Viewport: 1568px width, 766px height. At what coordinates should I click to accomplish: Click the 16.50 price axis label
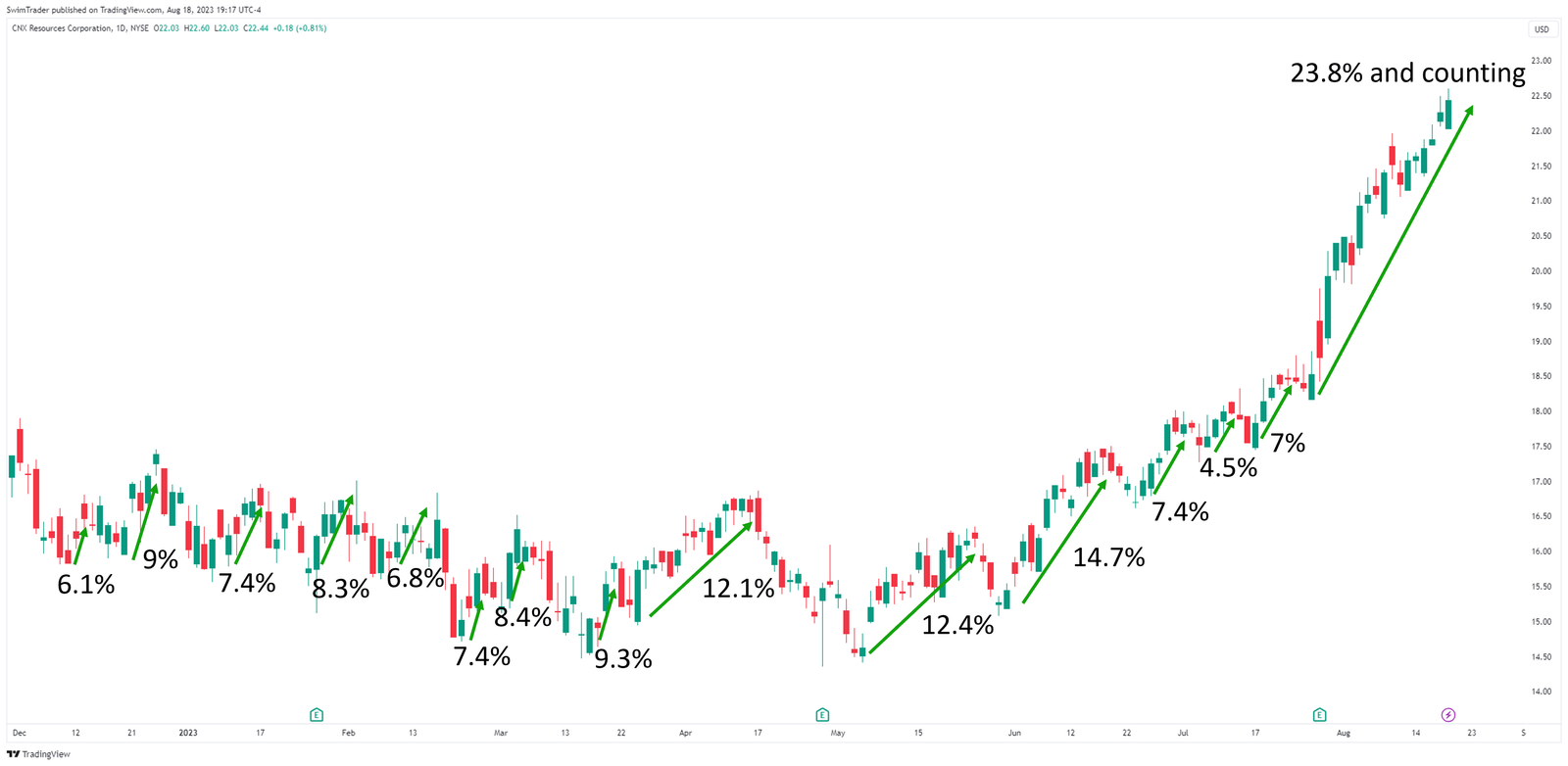pyautogui.click(x=1542, y=516)
